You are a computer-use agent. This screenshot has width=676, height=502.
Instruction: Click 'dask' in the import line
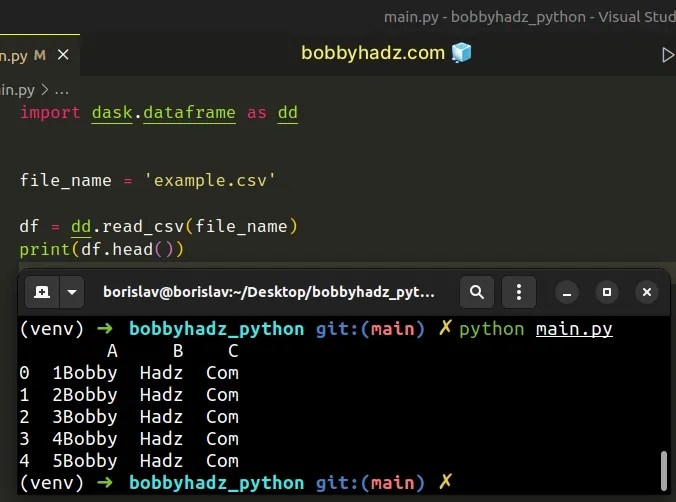[x=112, y=113]
